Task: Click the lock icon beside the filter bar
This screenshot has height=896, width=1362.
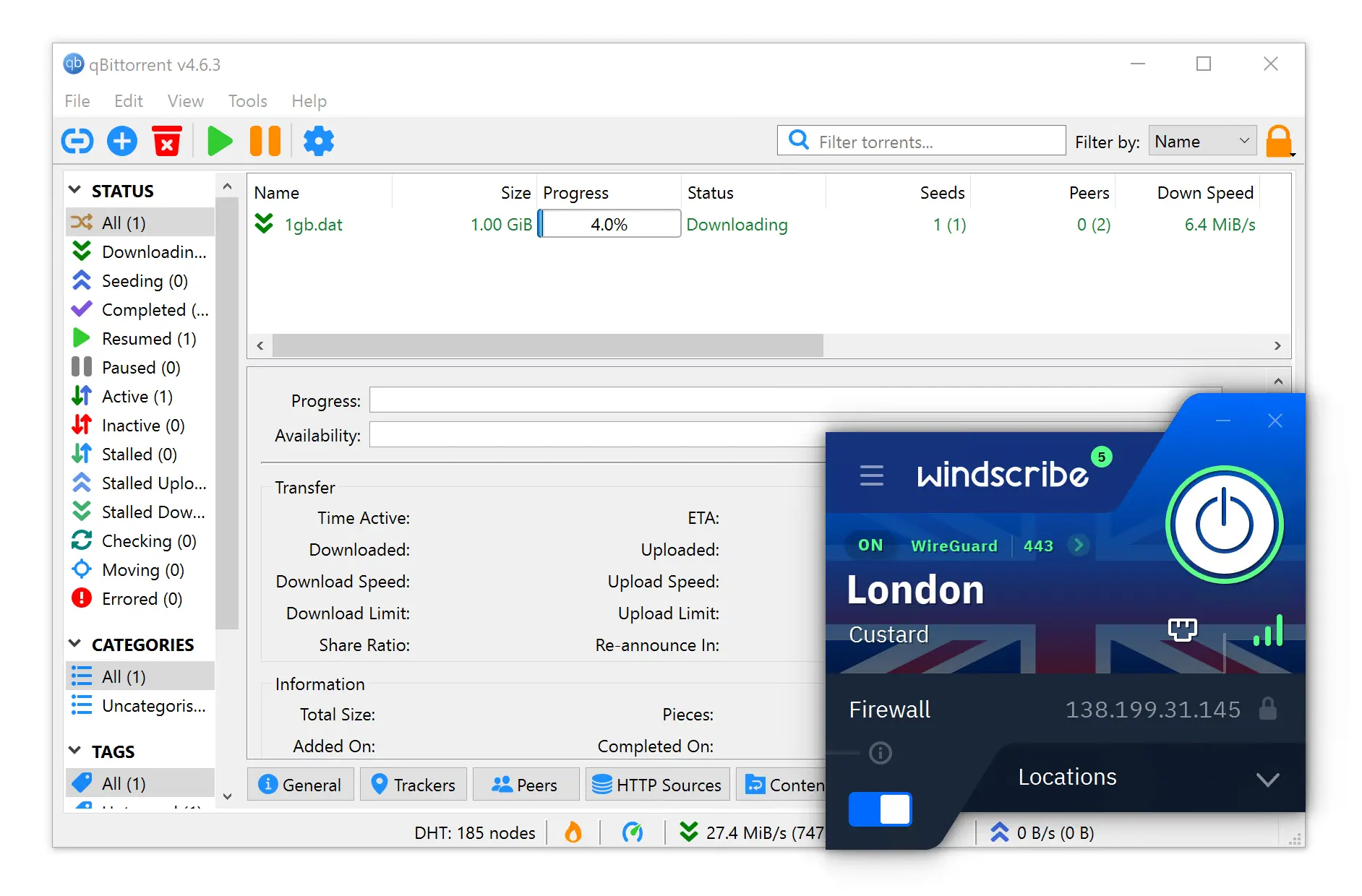Action: 1279,140
